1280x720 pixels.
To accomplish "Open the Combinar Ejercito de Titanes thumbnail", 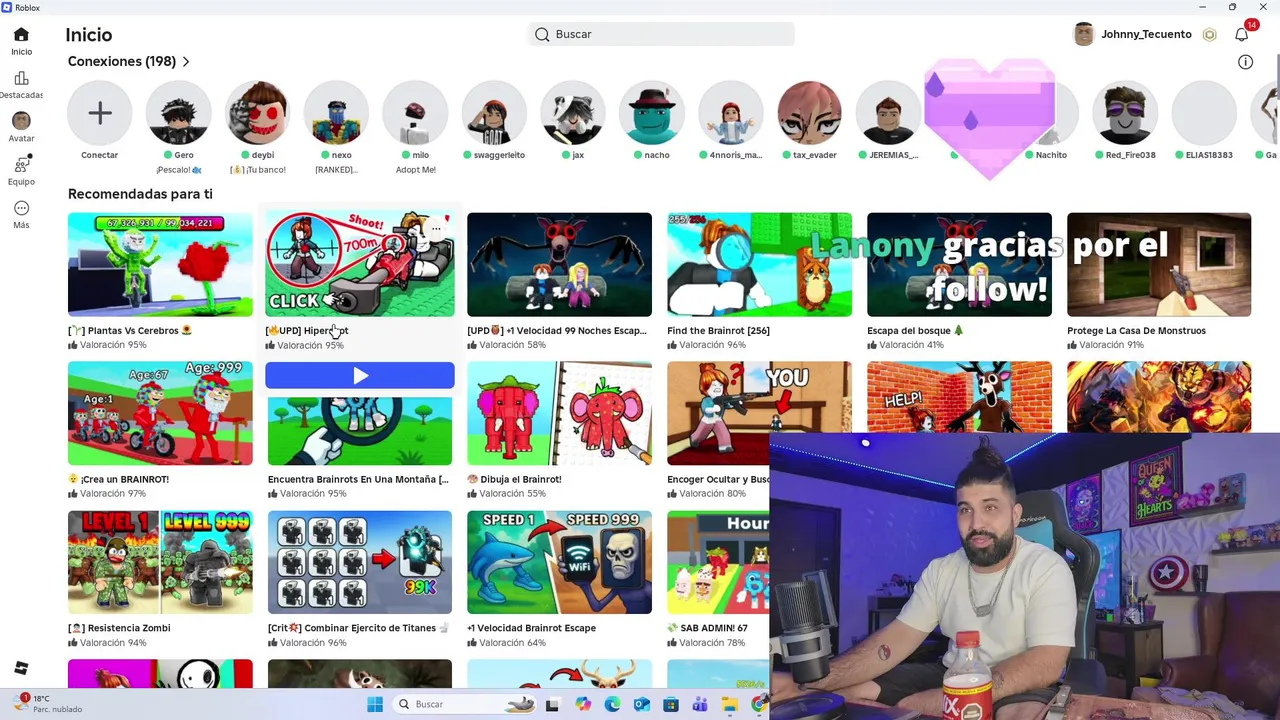I will point(360,563).
